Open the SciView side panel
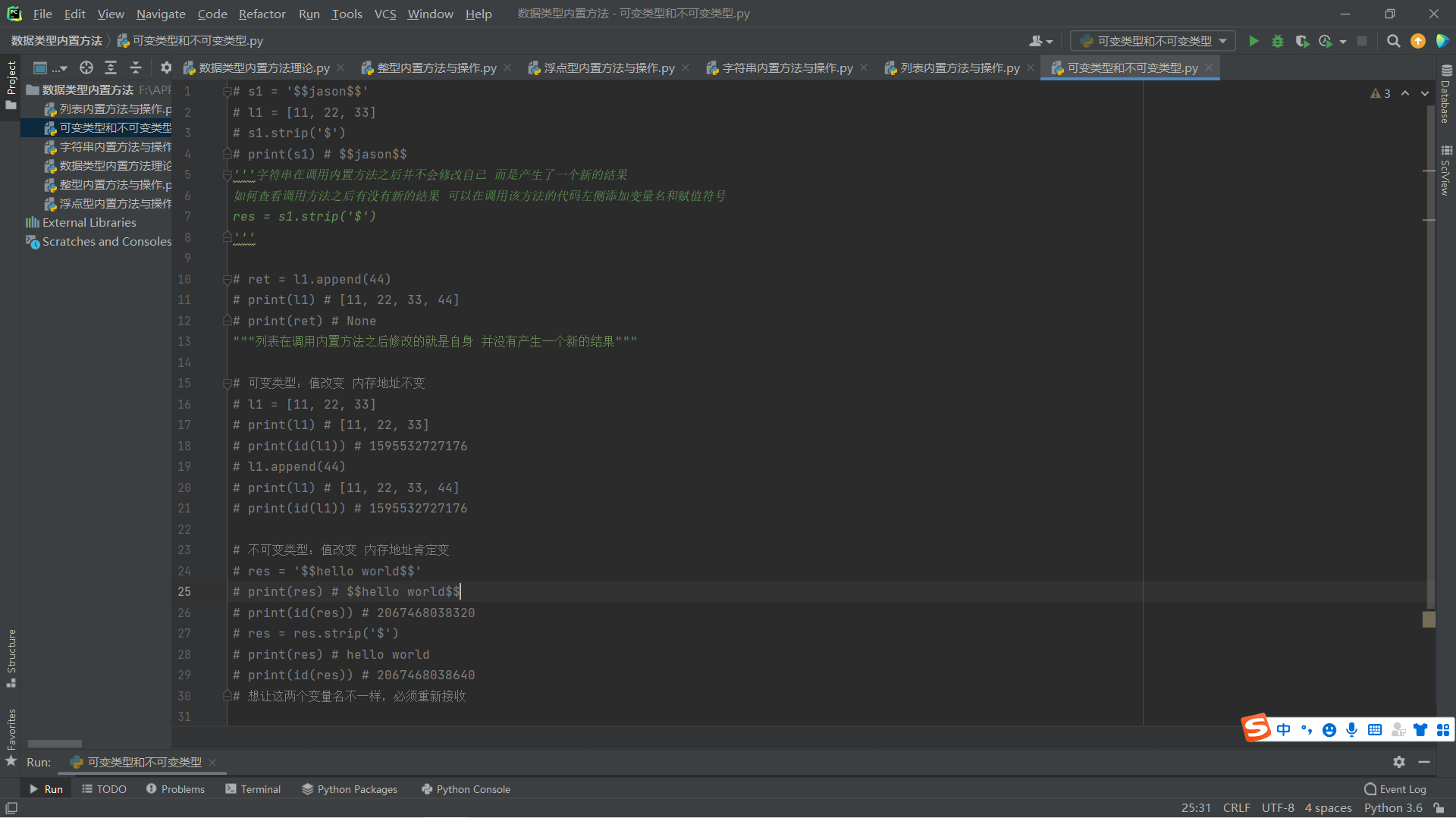The width and height of the screenshot is (1456, 818). (1446, 171)
